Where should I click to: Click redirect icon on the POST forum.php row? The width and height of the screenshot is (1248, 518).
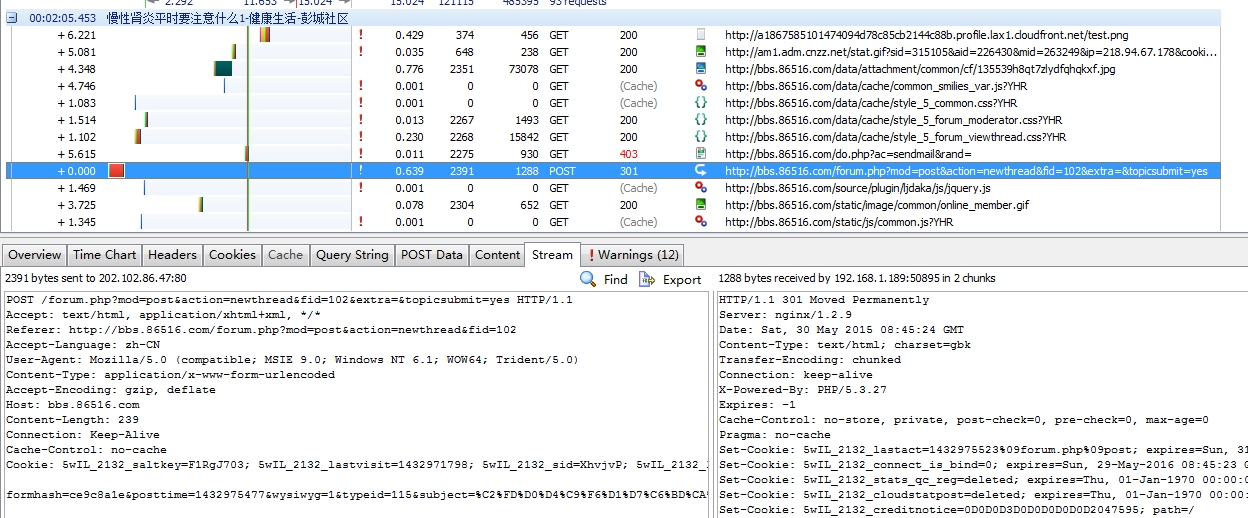701,171
